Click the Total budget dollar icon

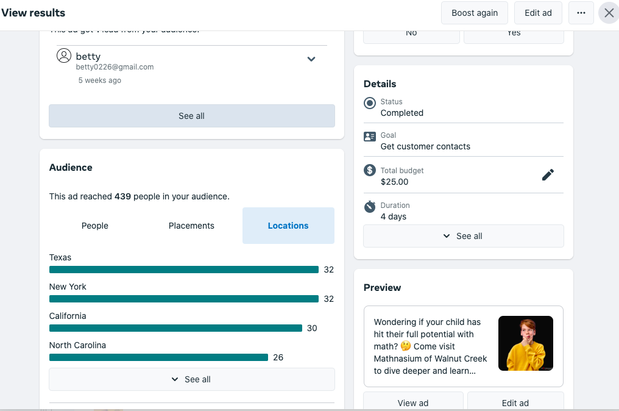point(370,171)
